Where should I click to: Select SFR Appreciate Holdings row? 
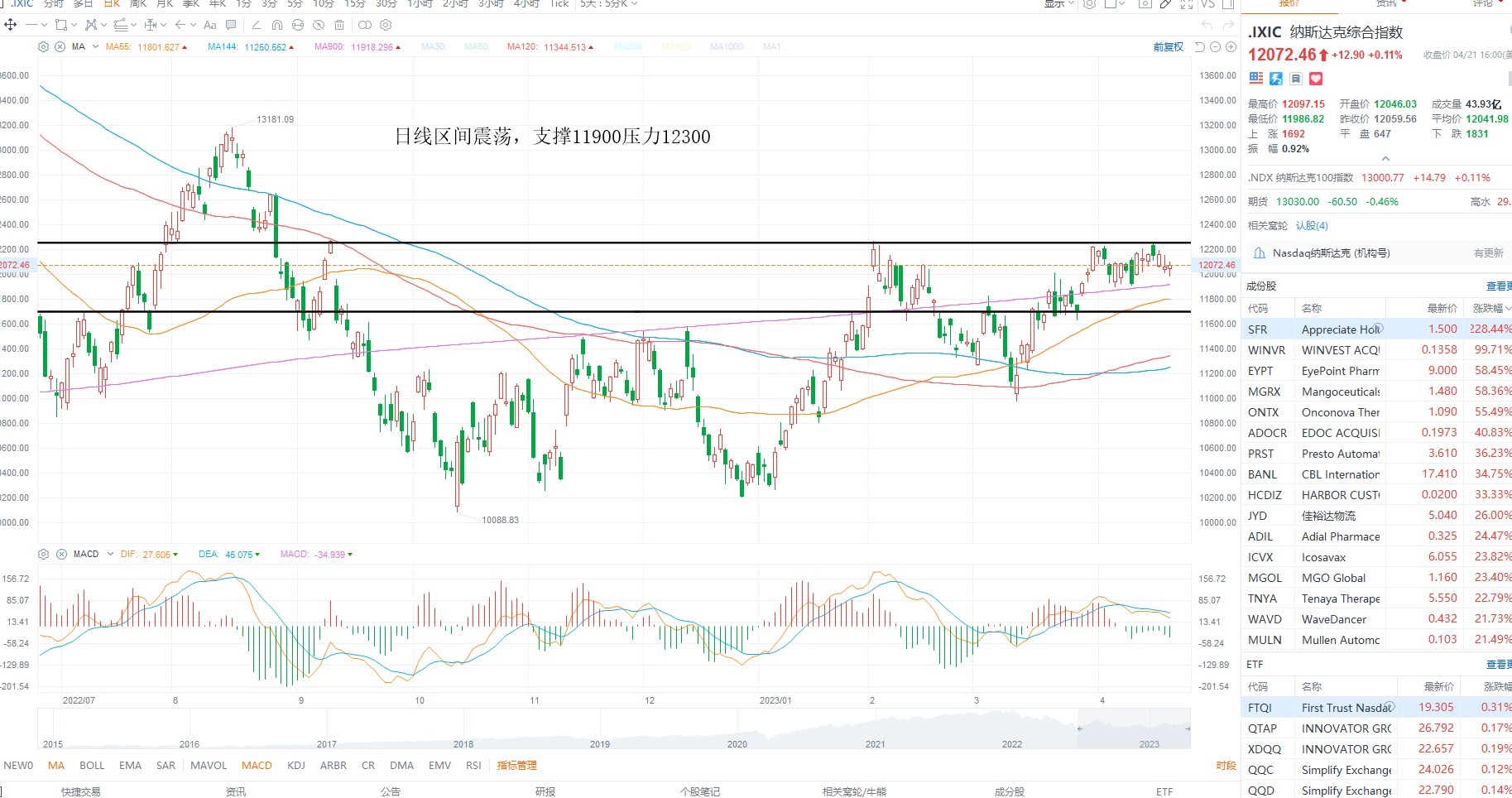point(1377,329)
